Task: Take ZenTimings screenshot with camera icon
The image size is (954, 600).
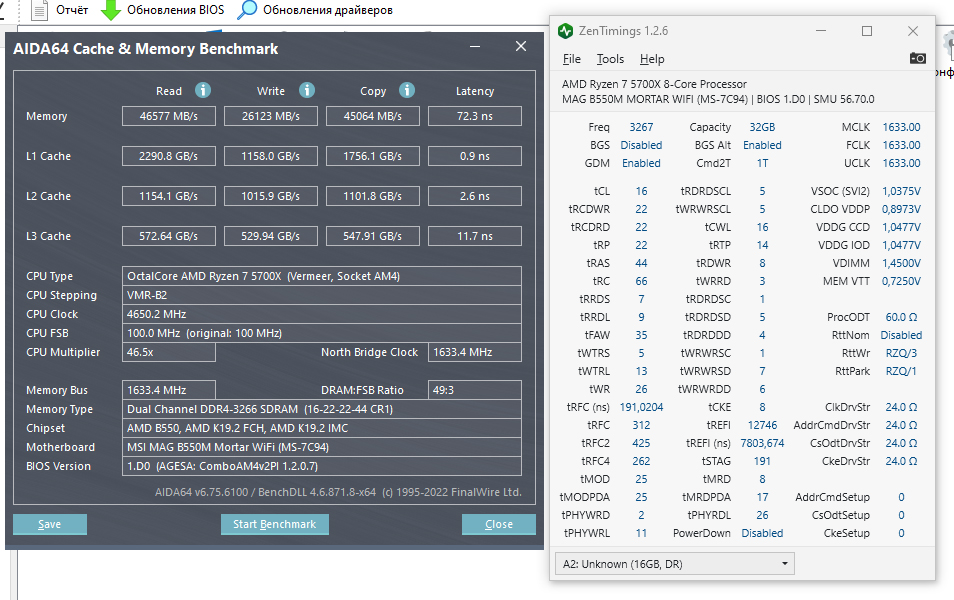Action: pyautogui.click(x=917, y=58)
